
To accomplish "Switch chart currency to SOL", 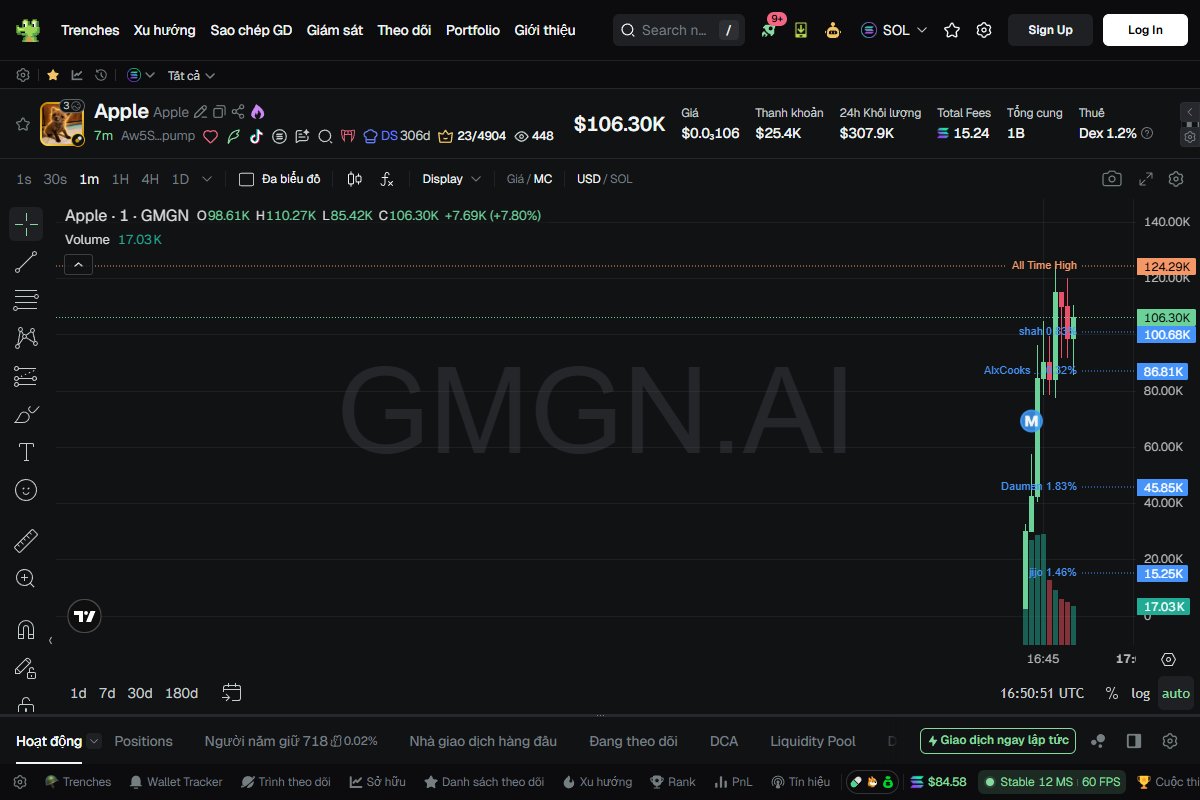I will (621, 179).
